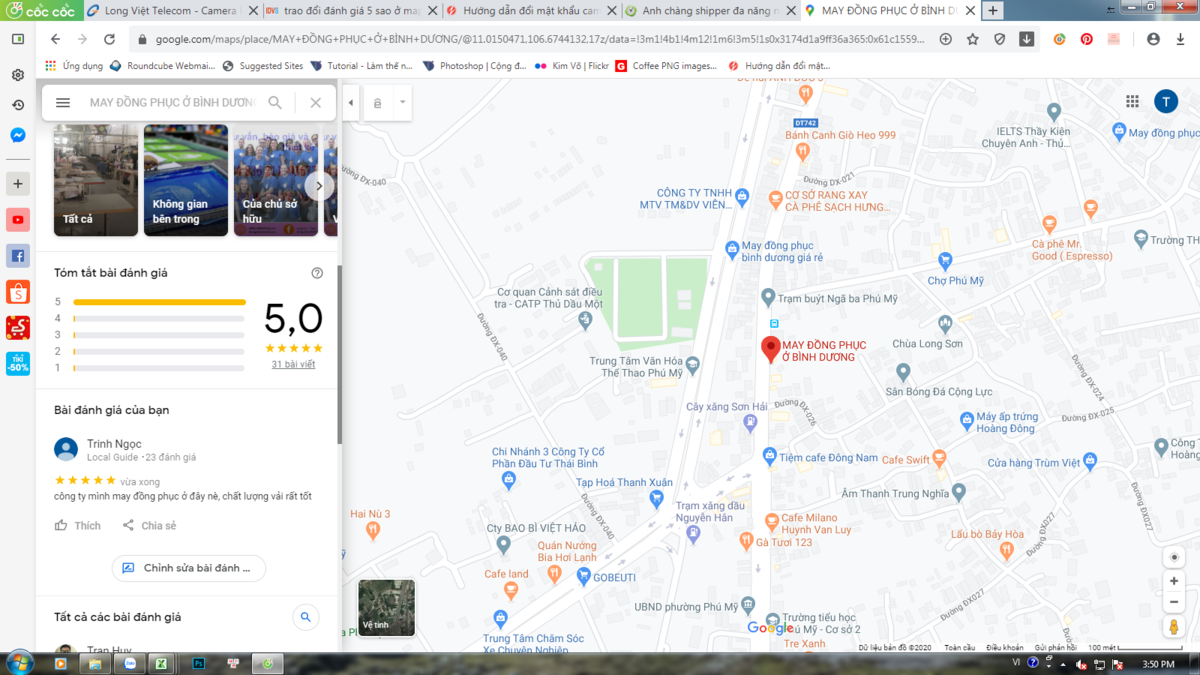
Task: Go back to previous page
Action: click(x=56, y=39)
